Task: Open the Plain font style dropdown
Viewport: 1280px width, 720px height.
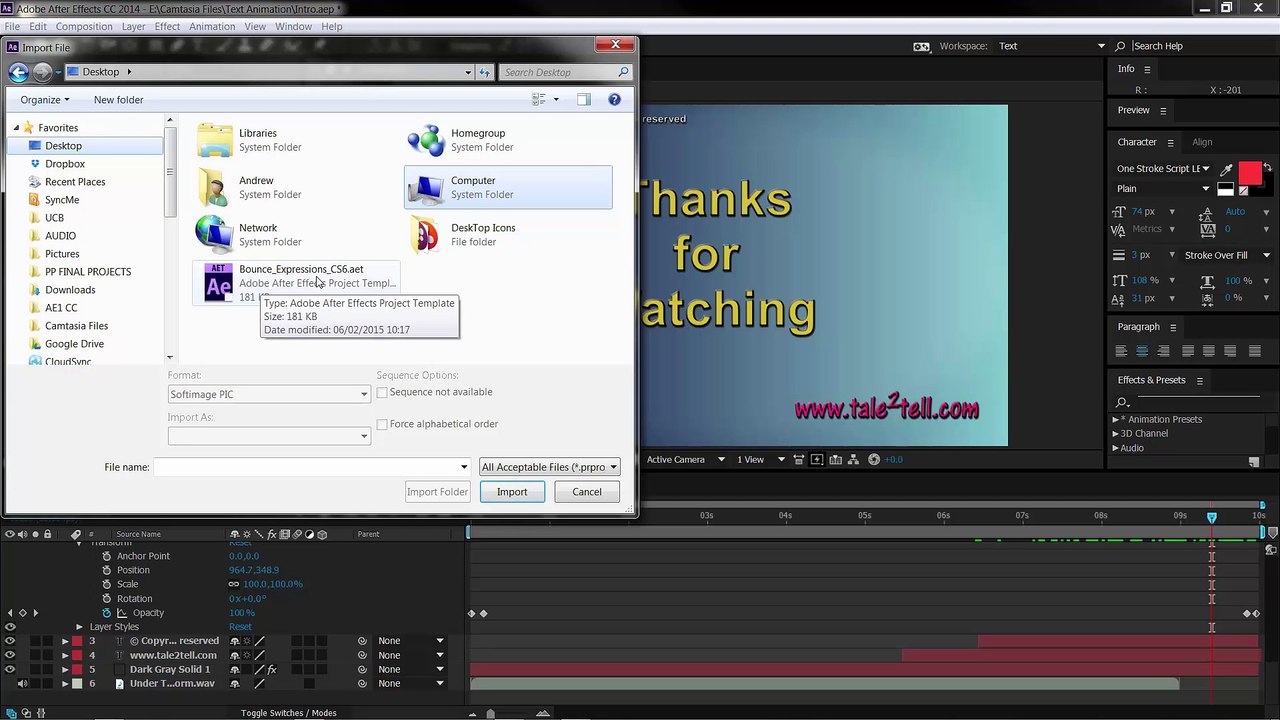Action: (x=1163, y=189)
